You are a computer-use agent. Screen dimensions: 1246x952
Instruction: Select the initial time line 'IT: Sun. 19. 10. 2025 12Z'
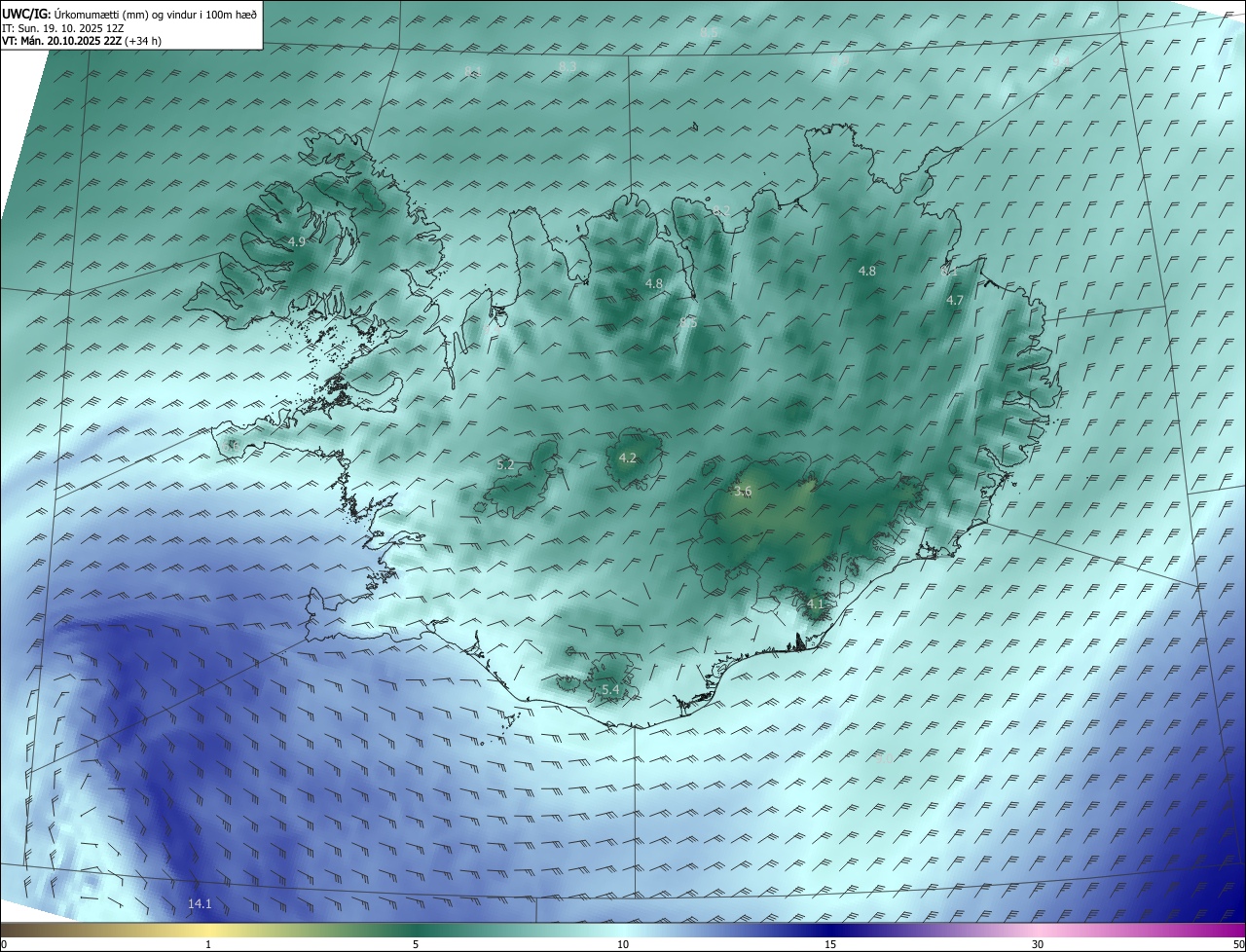point(63,27)
